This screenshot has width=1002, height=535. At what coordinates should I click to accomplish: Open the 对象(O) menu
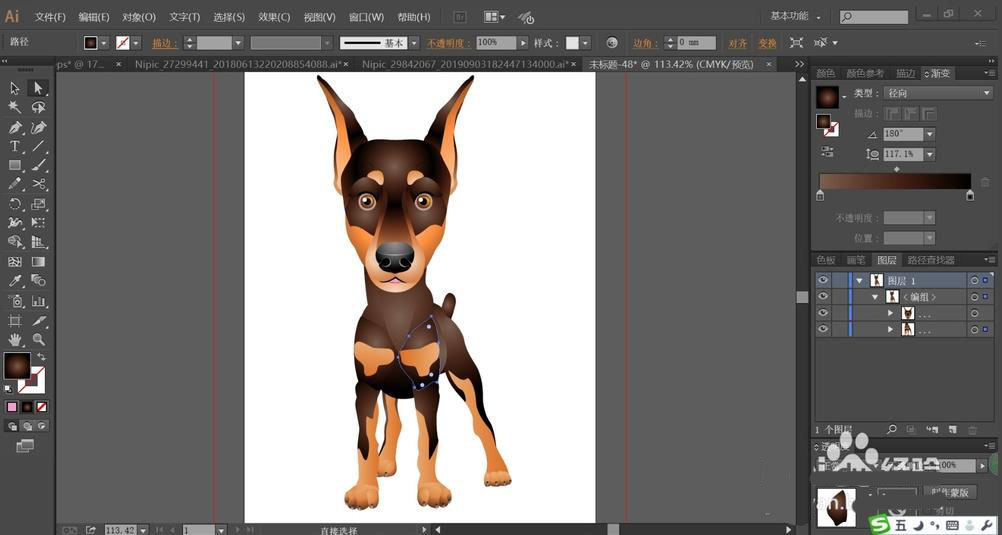(x=139, y=17)
